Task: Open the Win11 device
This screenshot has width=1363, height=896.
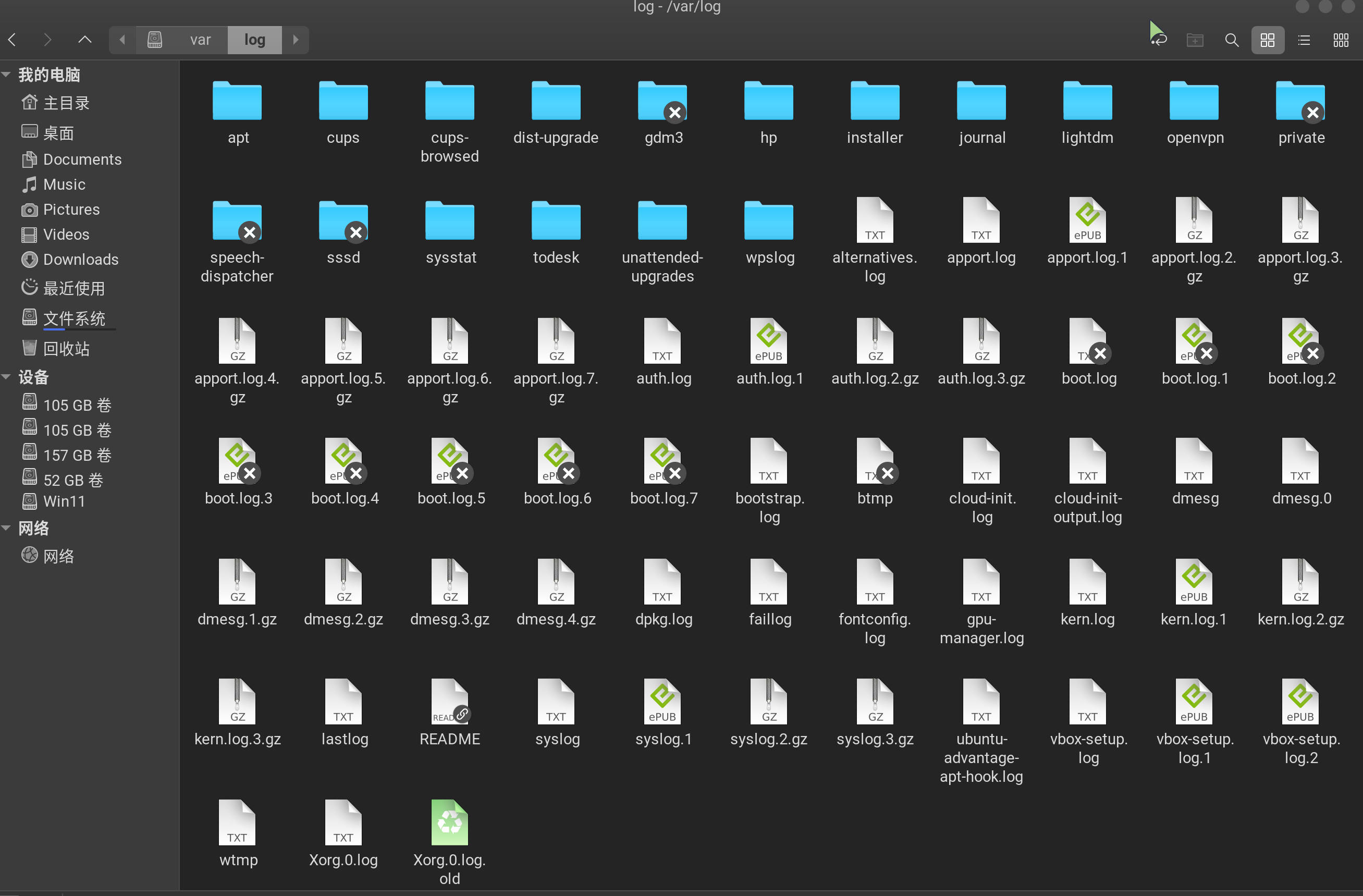Action: [53, 501]
